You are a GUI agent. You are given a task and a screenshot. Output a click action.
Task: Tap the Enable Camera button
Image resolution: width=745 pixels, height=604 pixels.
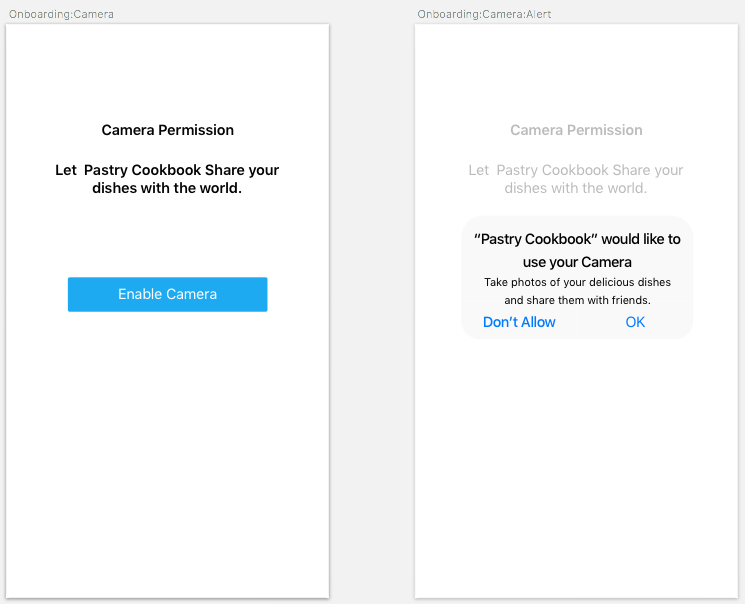(167, 294)
